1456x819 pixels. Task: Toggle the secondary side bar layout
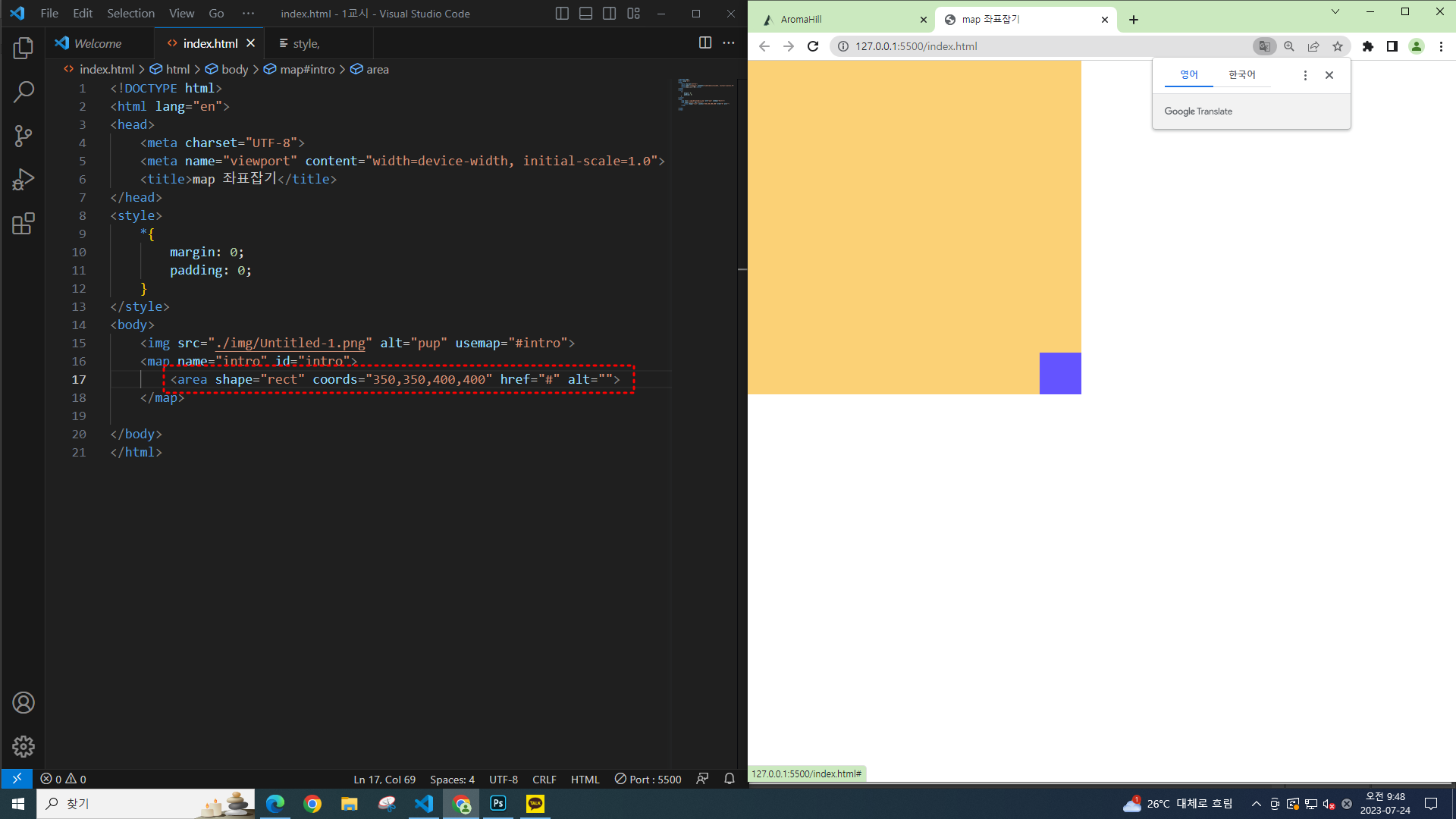click(x=609, y=14)
